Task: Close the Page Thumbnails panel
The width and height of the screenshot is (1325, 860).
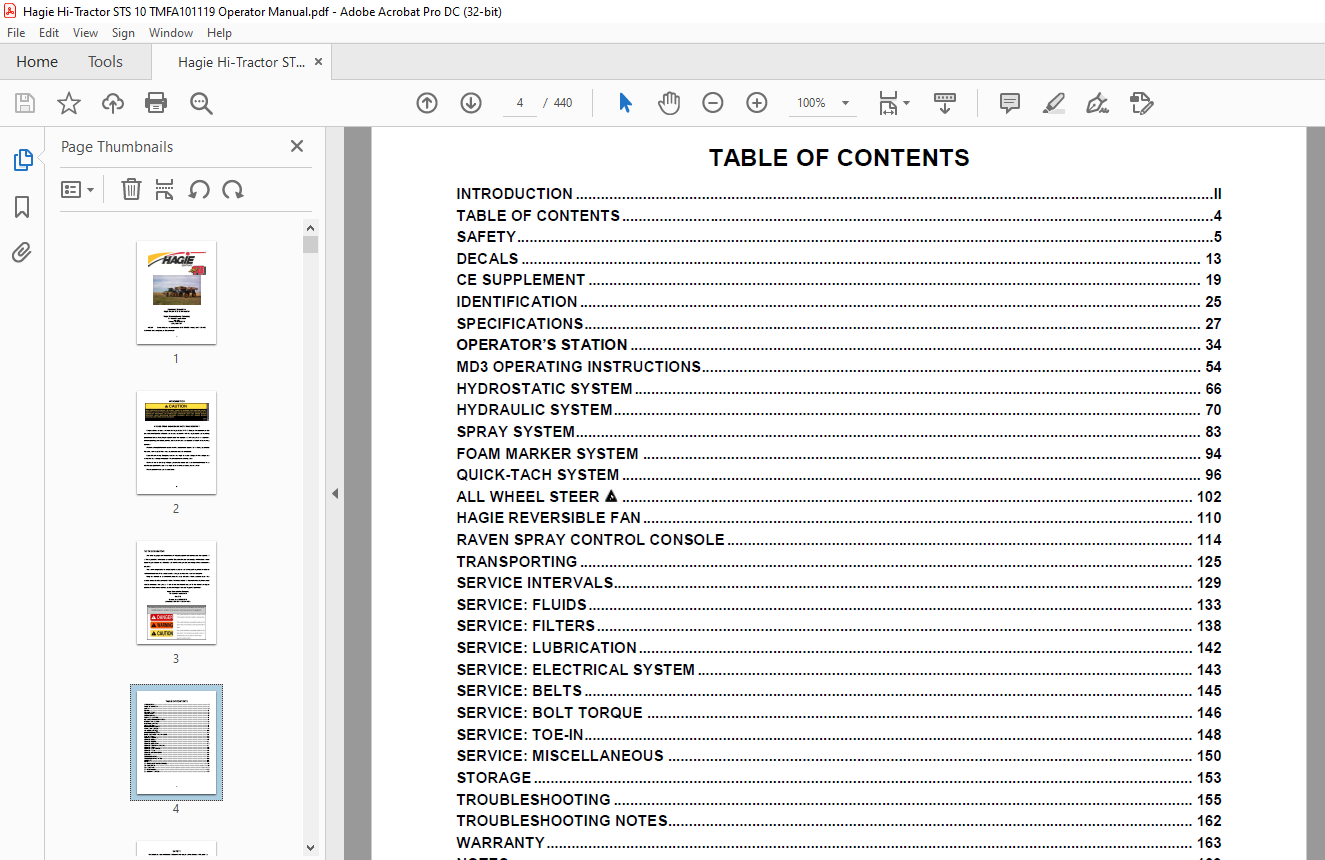Action: 297,146
